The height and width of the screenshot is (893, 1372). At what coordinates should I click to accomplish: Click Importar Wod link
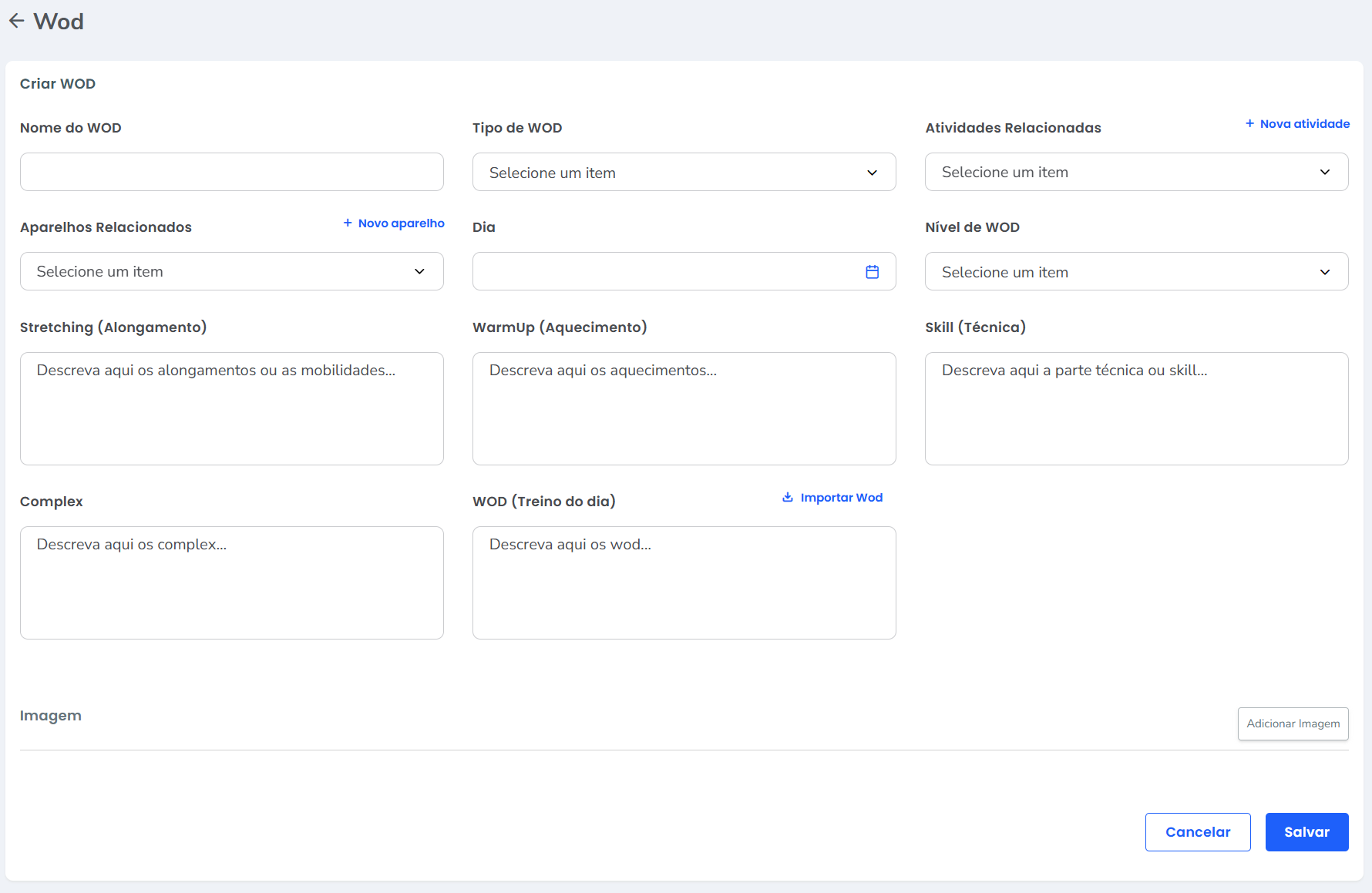click(841, 498)
